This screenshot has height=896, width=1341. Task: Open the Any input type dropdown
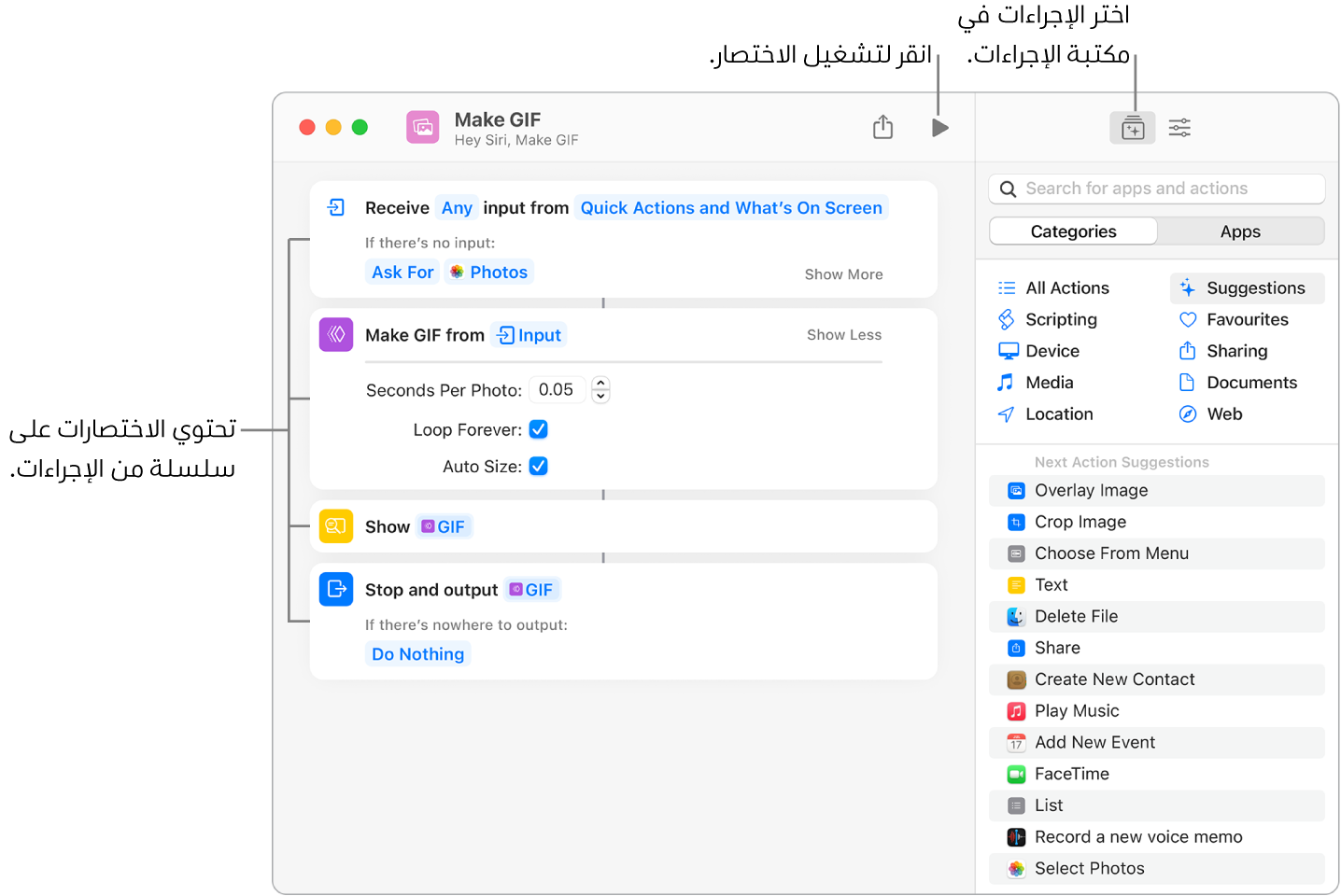point(457,207)
